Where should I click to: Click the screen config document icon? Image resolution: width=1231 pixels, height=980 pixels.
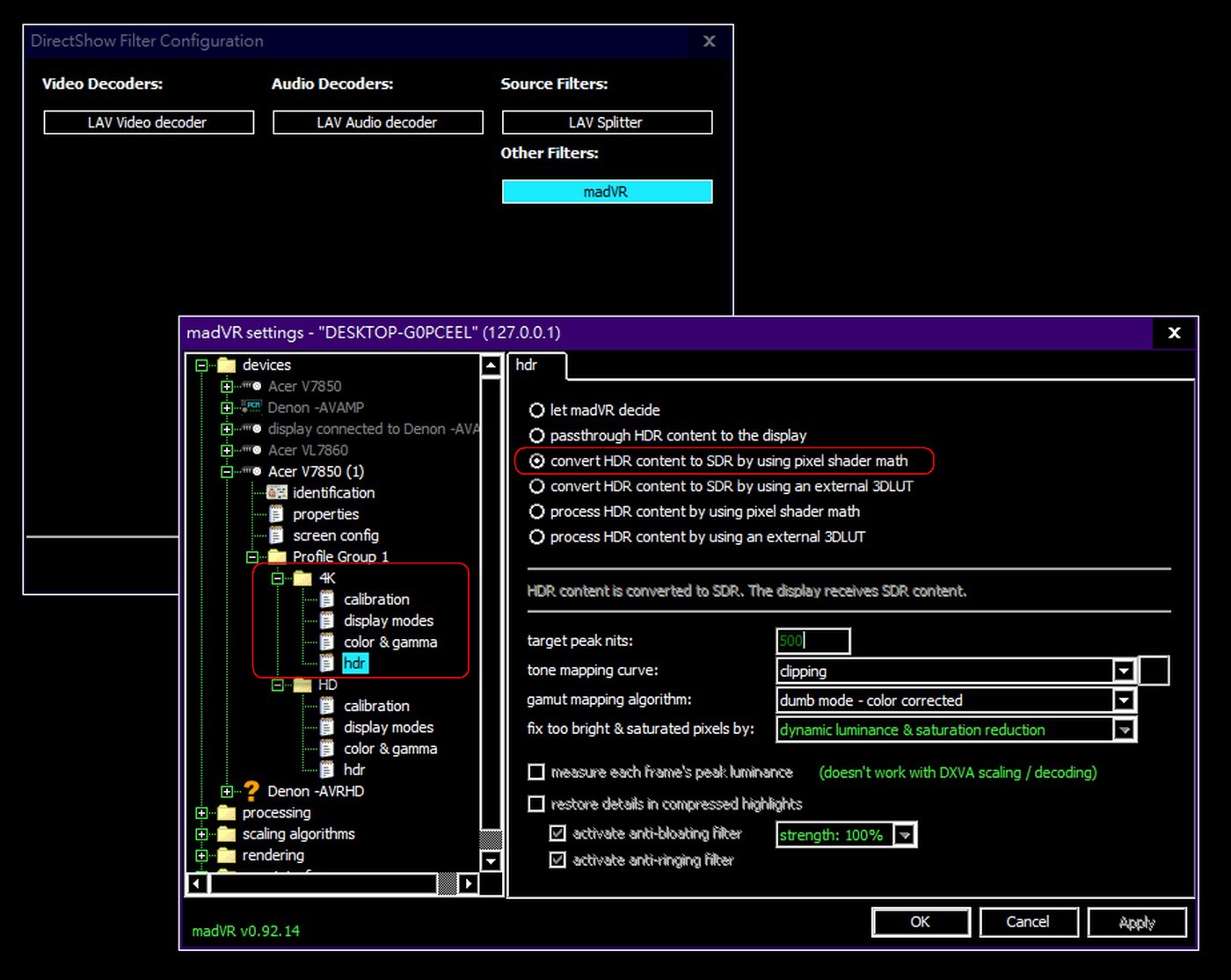(277, 535)
